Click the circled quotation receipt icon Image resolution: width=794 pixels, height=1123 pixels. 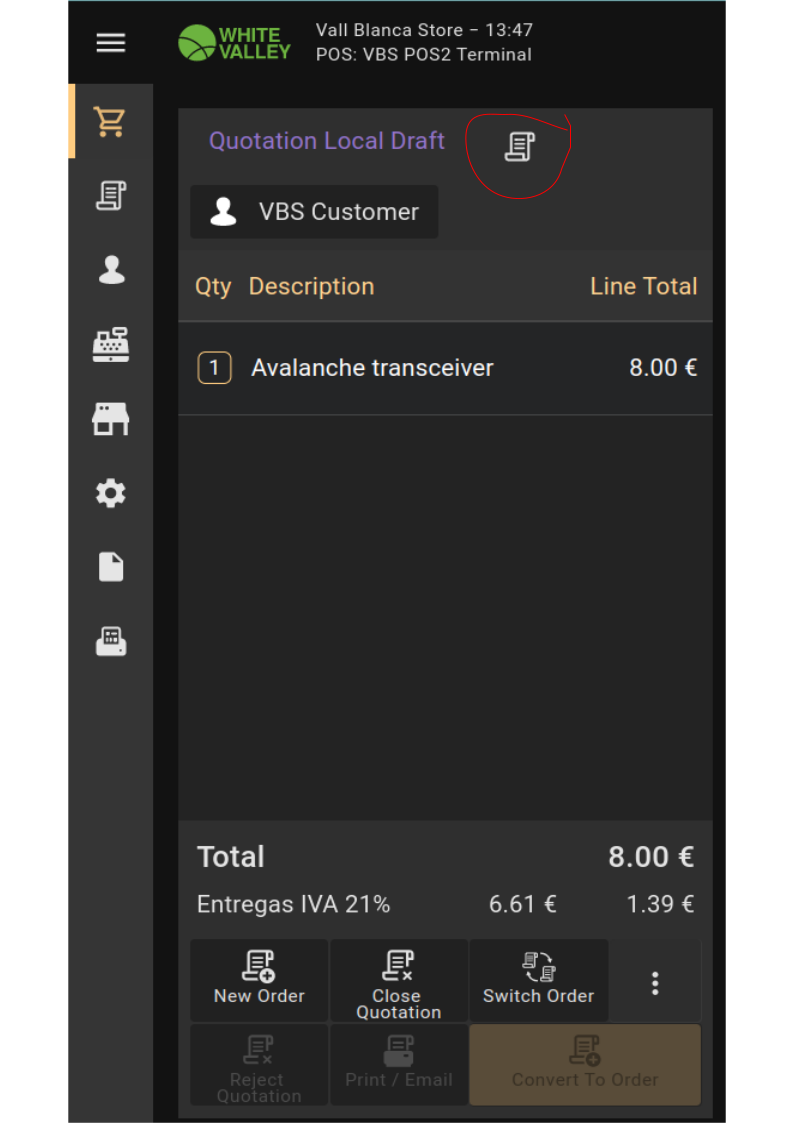pos(519,147)
